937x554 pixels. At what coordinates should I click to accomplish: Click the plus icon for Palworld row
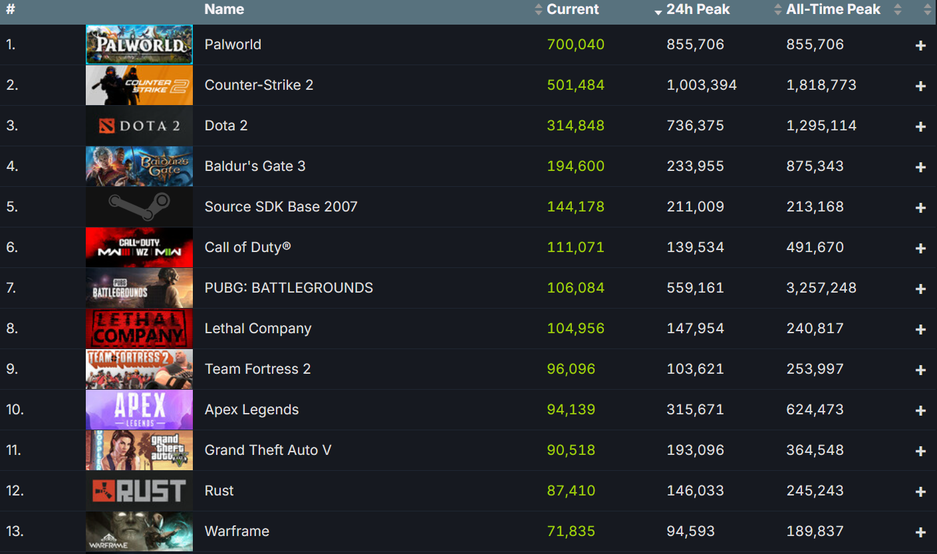click(x=920, y=46)
